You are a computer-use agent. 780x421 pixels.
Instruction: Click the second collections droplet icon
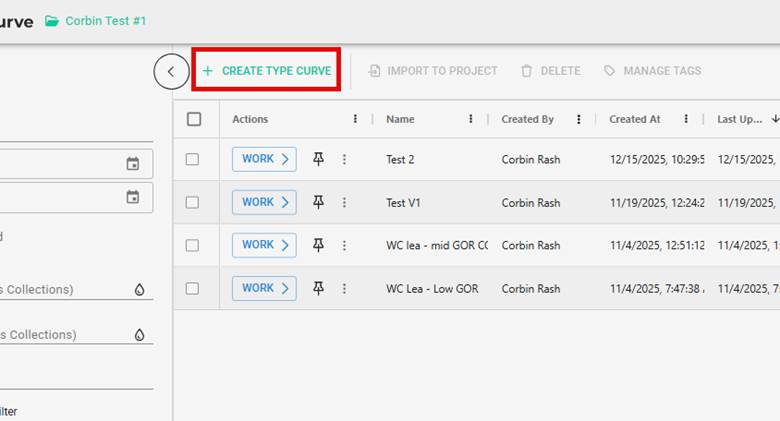click(x=139, y=335)
